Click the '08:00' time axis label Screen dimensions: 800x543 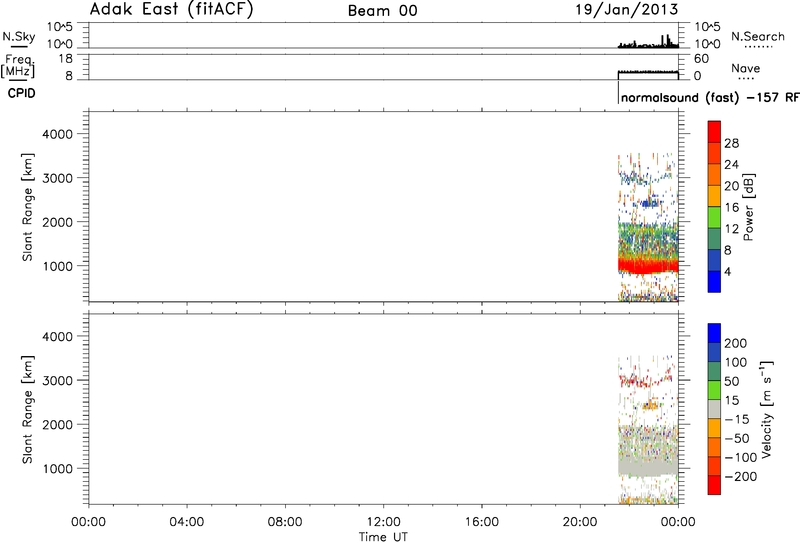(285, 522)
